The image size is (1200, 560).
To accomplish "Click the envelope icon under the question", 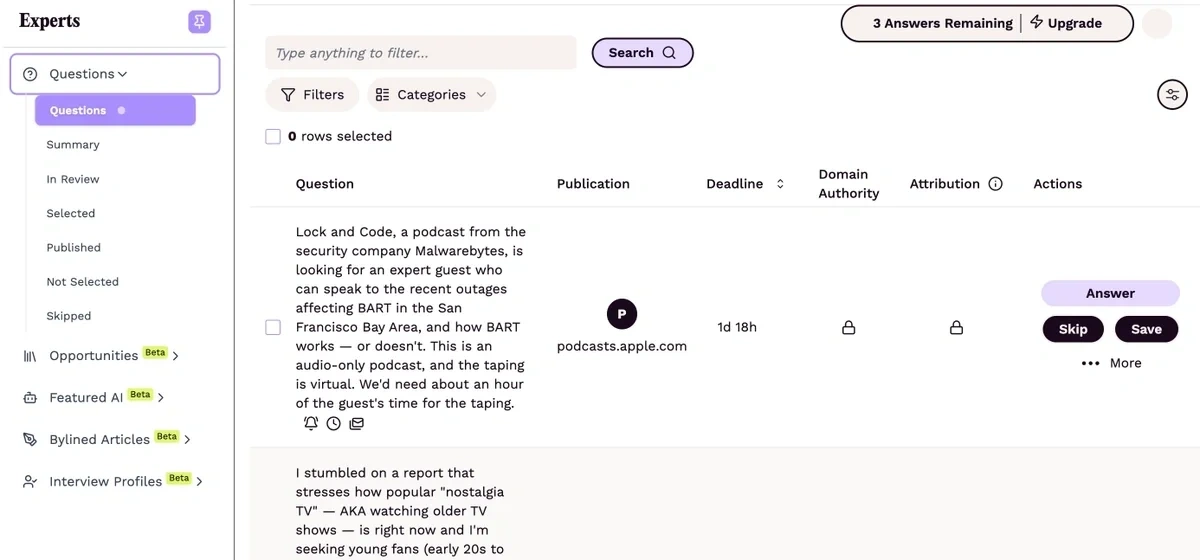I will [356, 423].
